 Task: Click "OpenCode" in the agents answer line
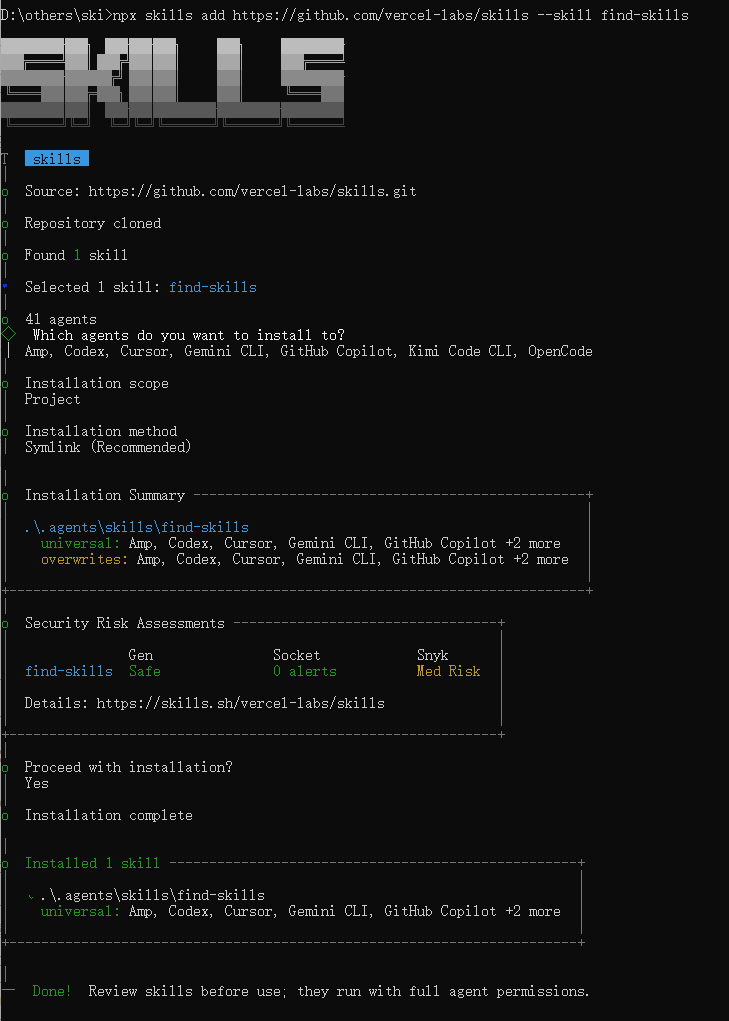560,351
